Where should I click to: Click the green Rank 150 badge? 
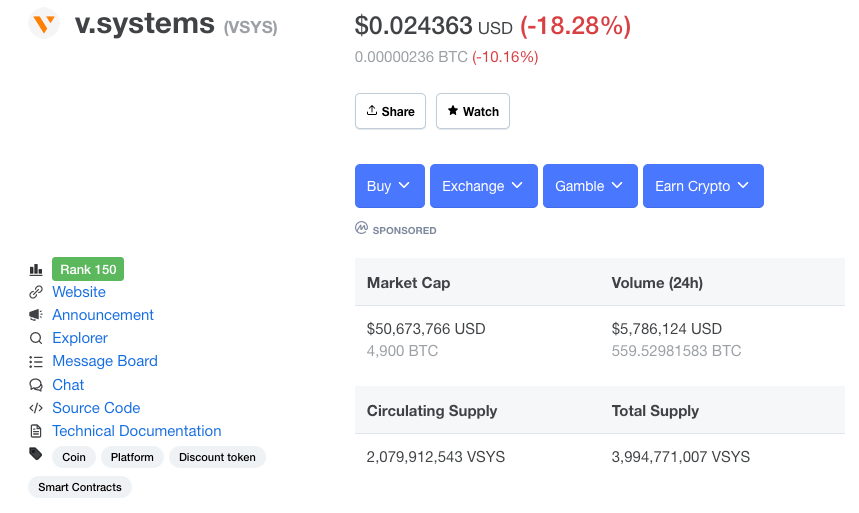88,269
